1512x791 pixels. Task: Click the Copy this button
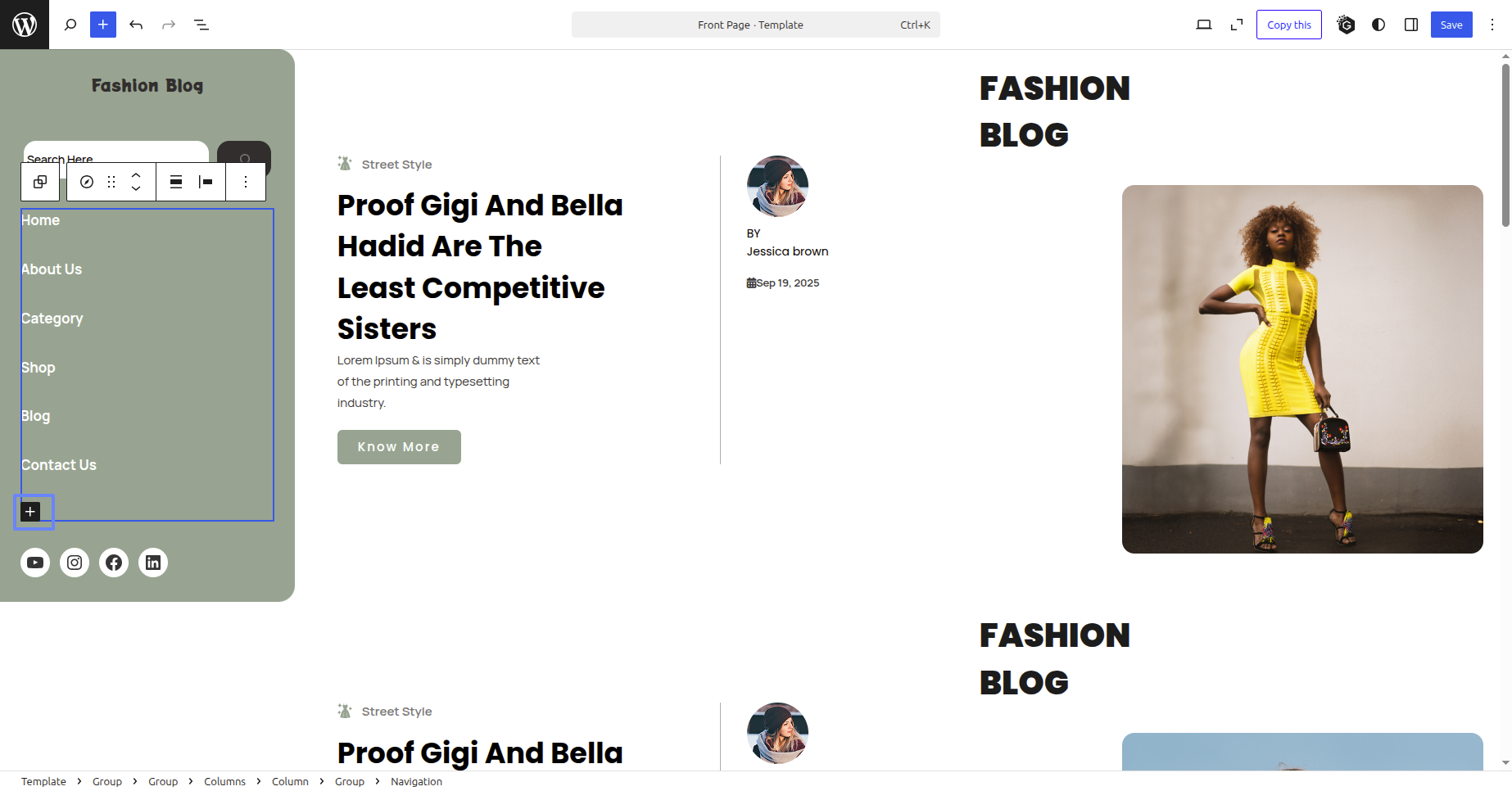(x=1289, y=25)
